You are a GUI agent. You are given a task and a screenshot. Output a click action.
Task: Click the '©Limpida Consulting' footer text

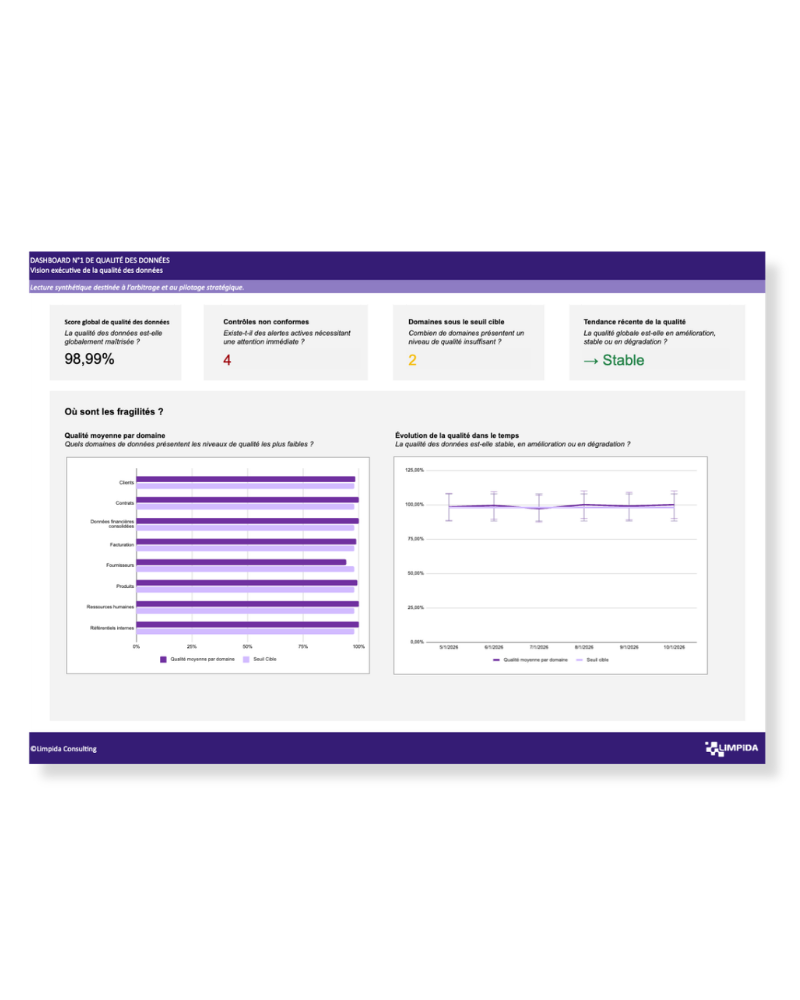pyautogui.click(x=63, y=749)
